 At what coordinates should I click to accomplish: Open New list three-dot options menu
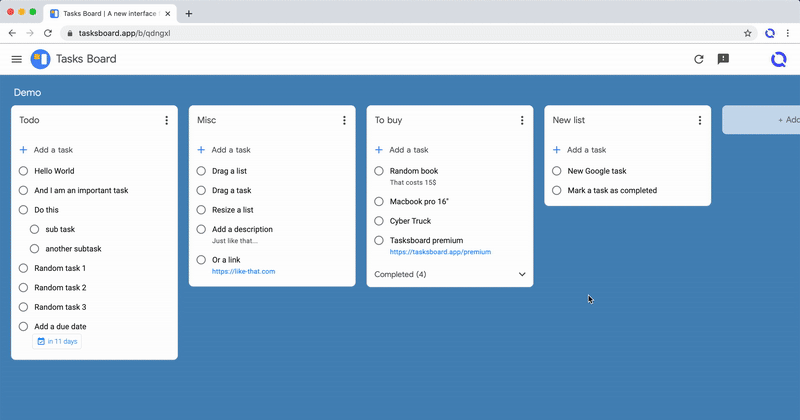tap(699, 120)
